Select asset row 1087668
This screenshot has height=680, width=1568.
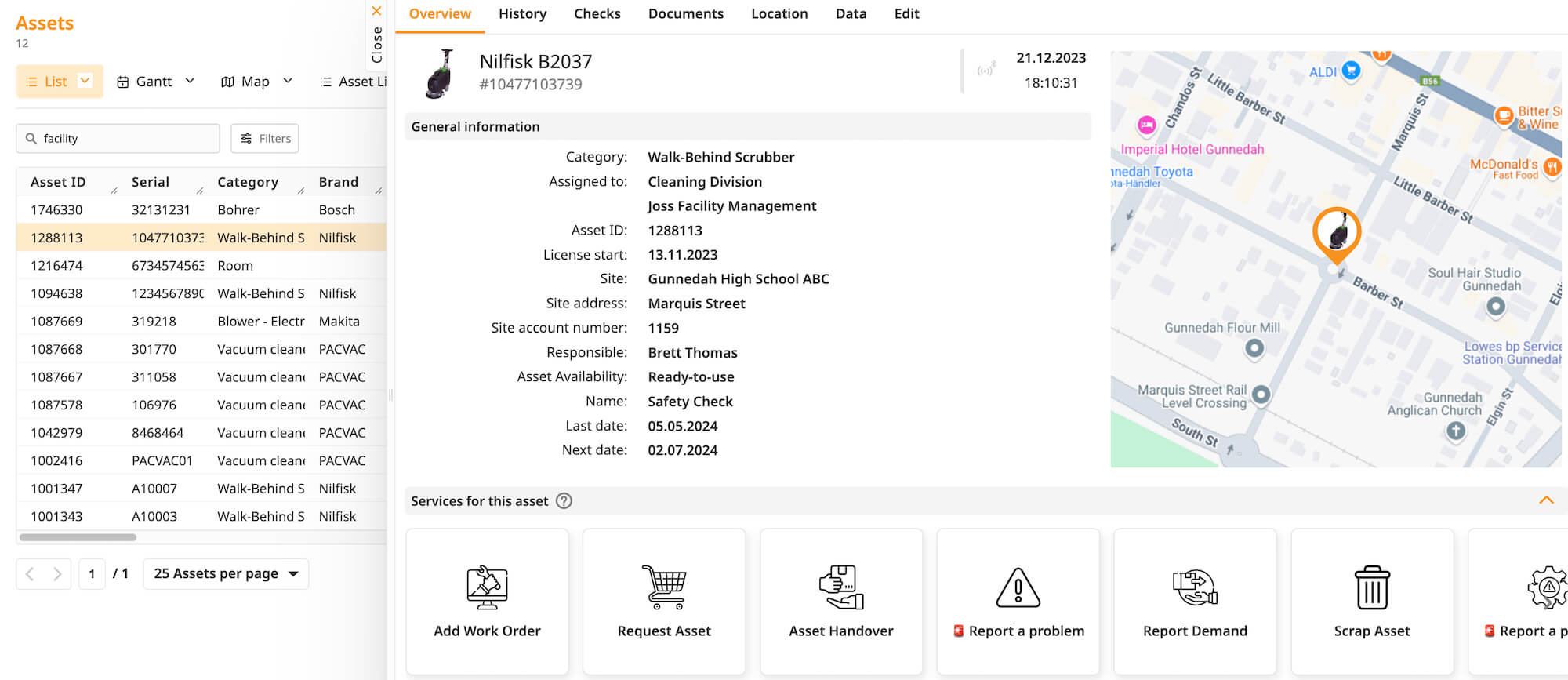pyautogui.click(x=201, y=349)
